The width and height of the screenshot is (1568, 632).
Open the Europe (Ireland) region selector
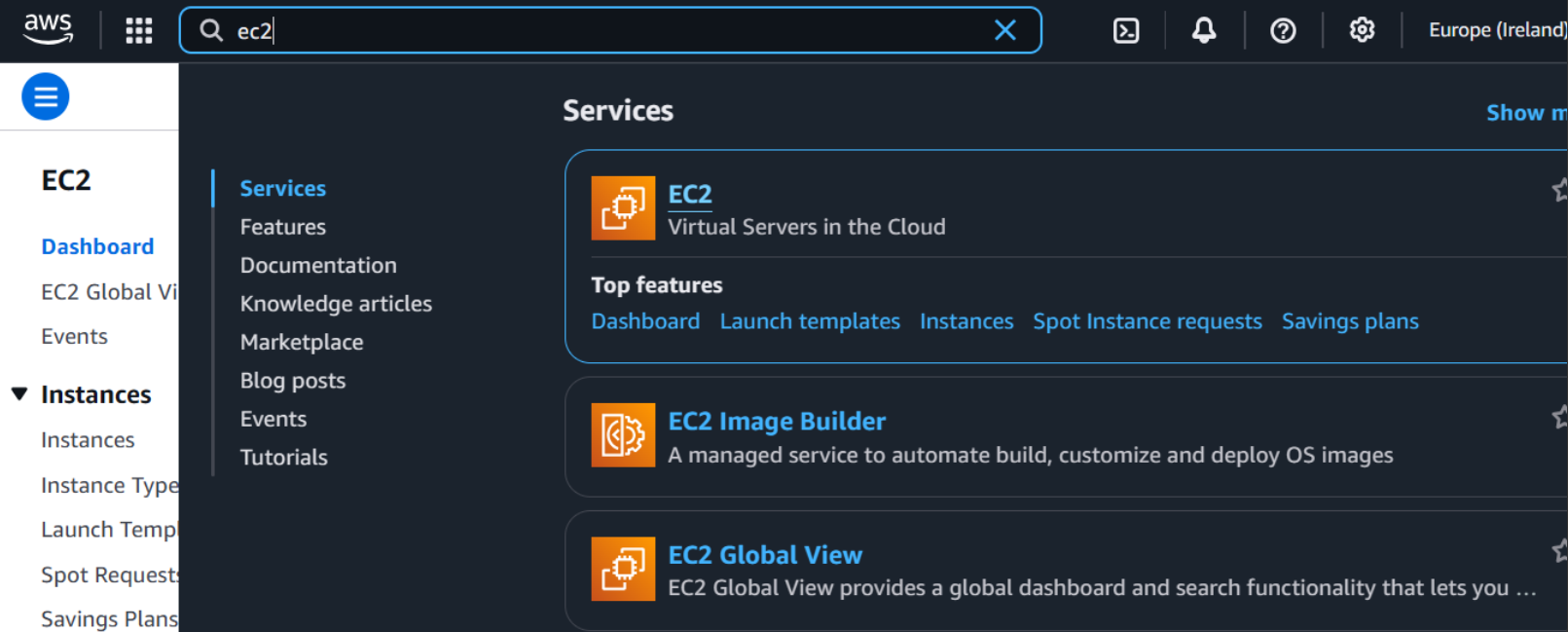point(1497,30)
